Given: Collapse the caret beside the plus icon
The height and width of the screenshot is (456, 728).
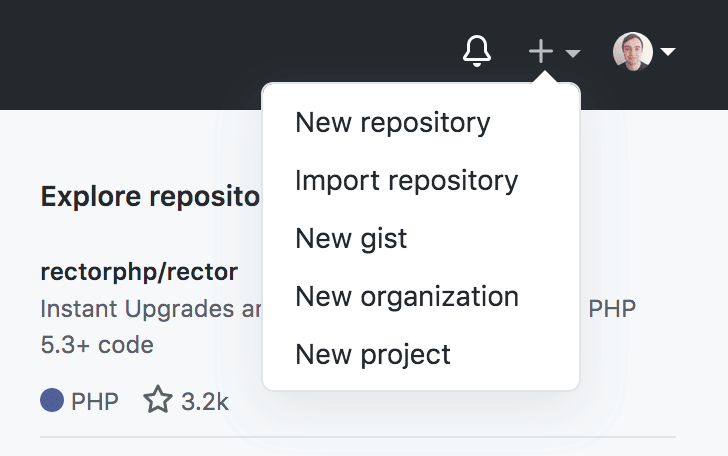Looking at the screenshot, I should pyautogui.click(x=573, y=53).
